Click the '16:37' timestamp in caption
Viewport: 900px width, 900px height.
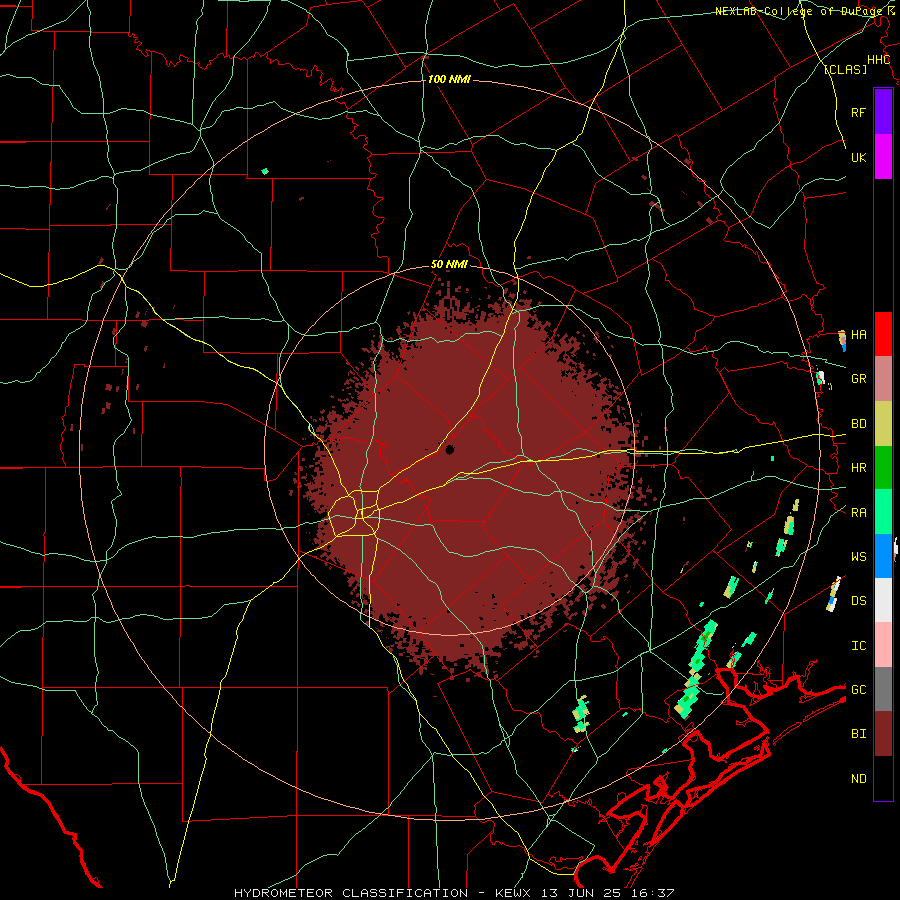pos(651,893)
